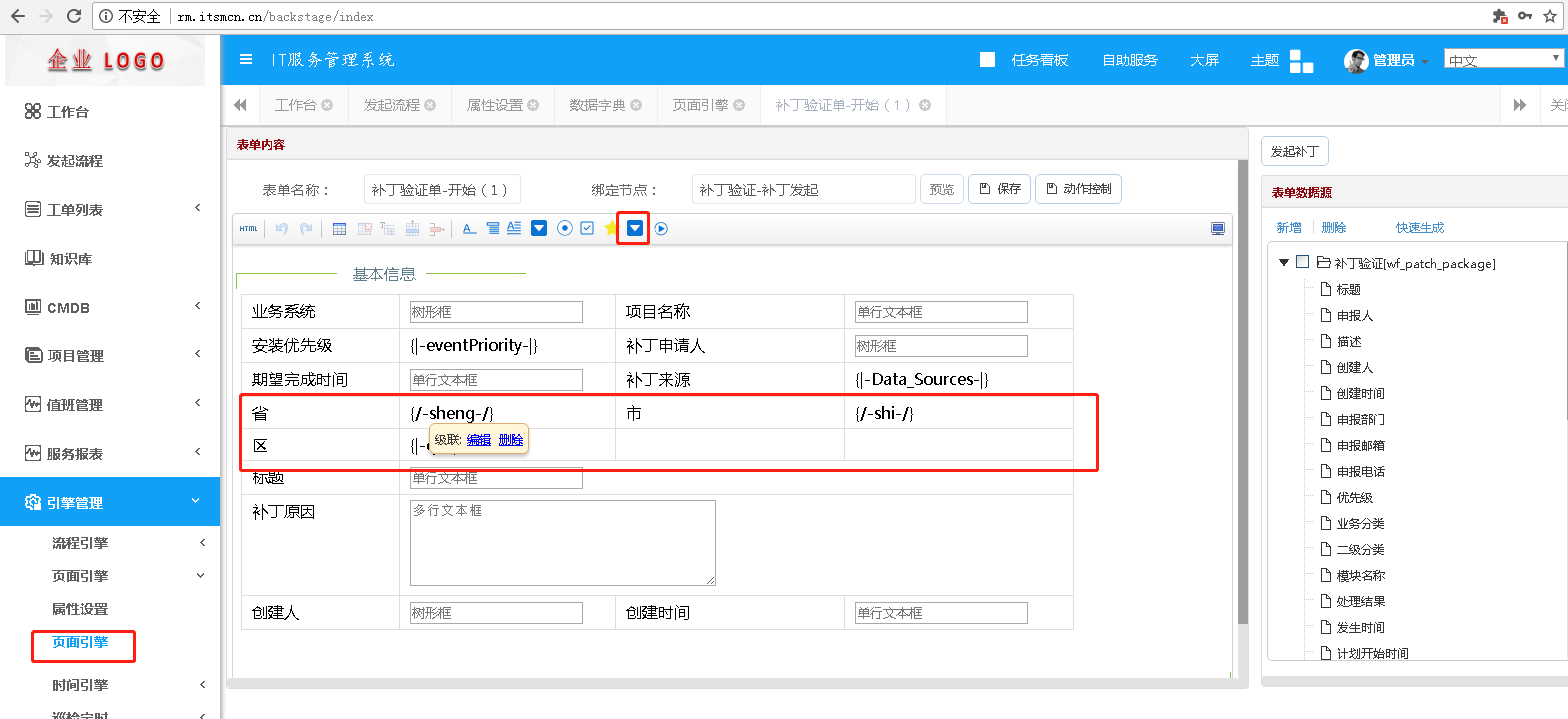
Task: Click the 编辑 link in the 级联 tooltip
Action: click(x=478, y=440)
